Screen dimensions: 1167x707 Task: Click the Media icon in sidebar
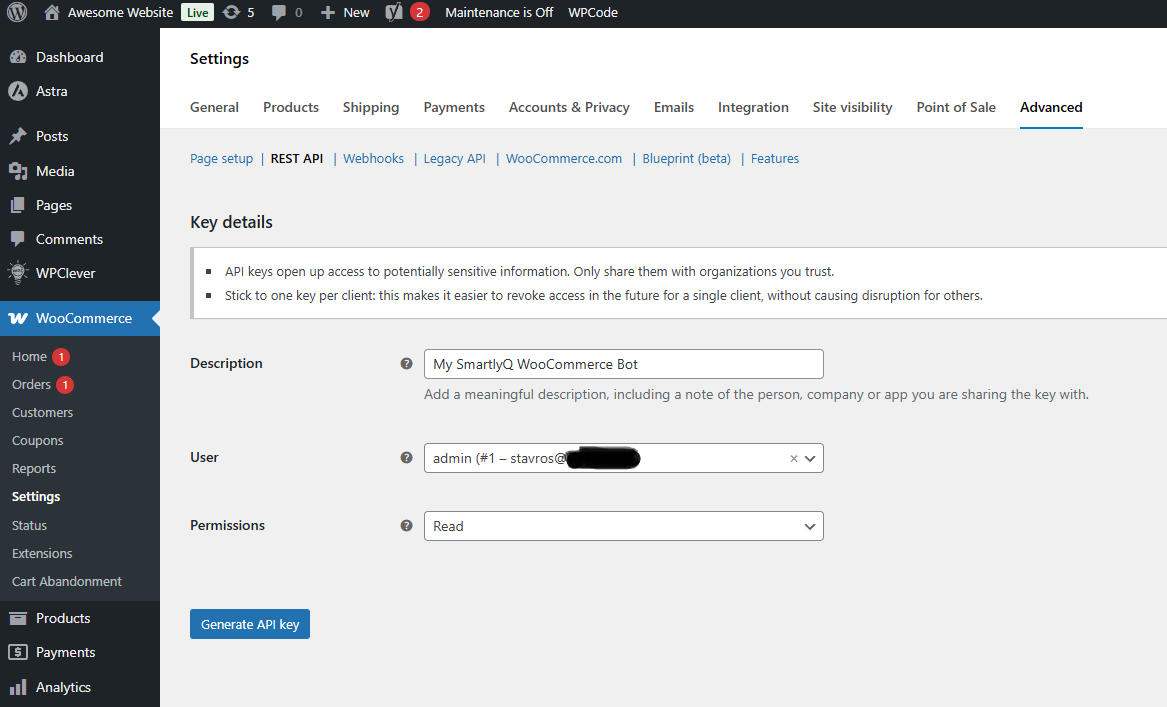(18, 171)
